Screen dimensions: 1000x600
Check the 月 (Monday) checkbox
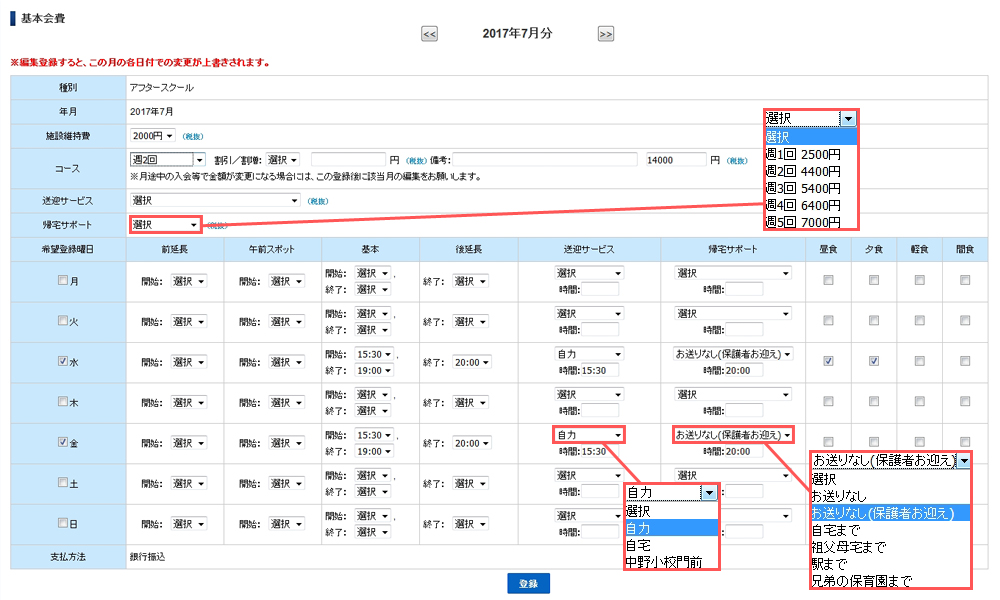[x=62, y=280]
